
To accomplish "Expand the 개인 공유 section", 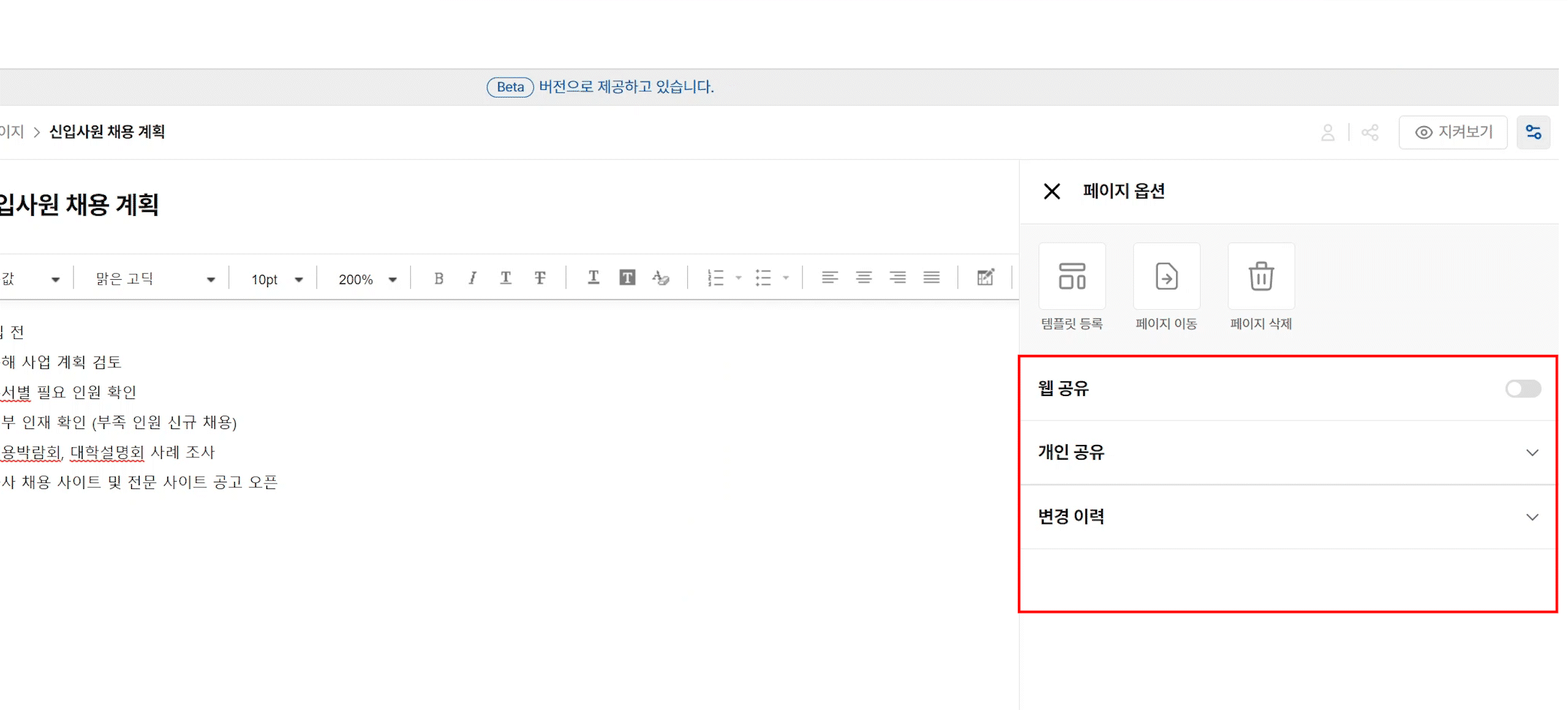I will (x=1531, y=453).
